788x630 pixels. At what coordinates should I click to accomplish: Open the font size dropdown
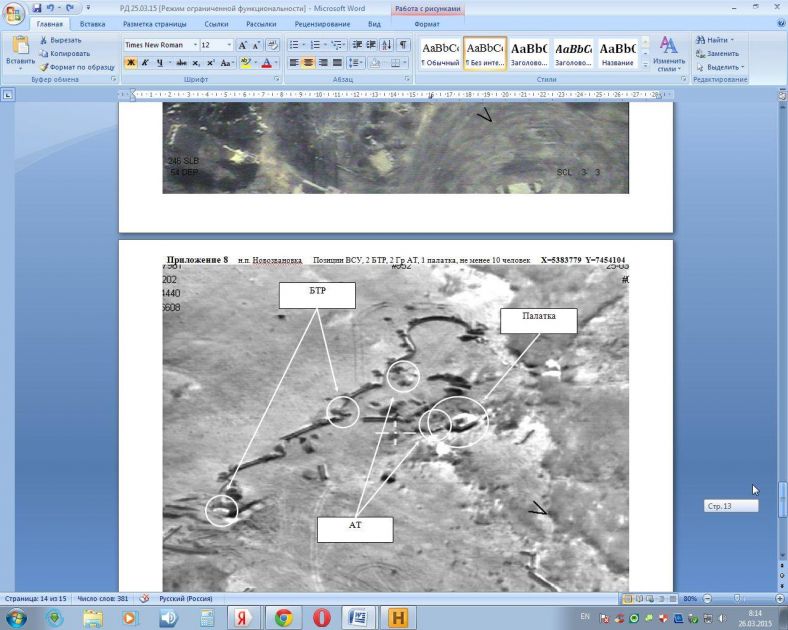[229, 45]
